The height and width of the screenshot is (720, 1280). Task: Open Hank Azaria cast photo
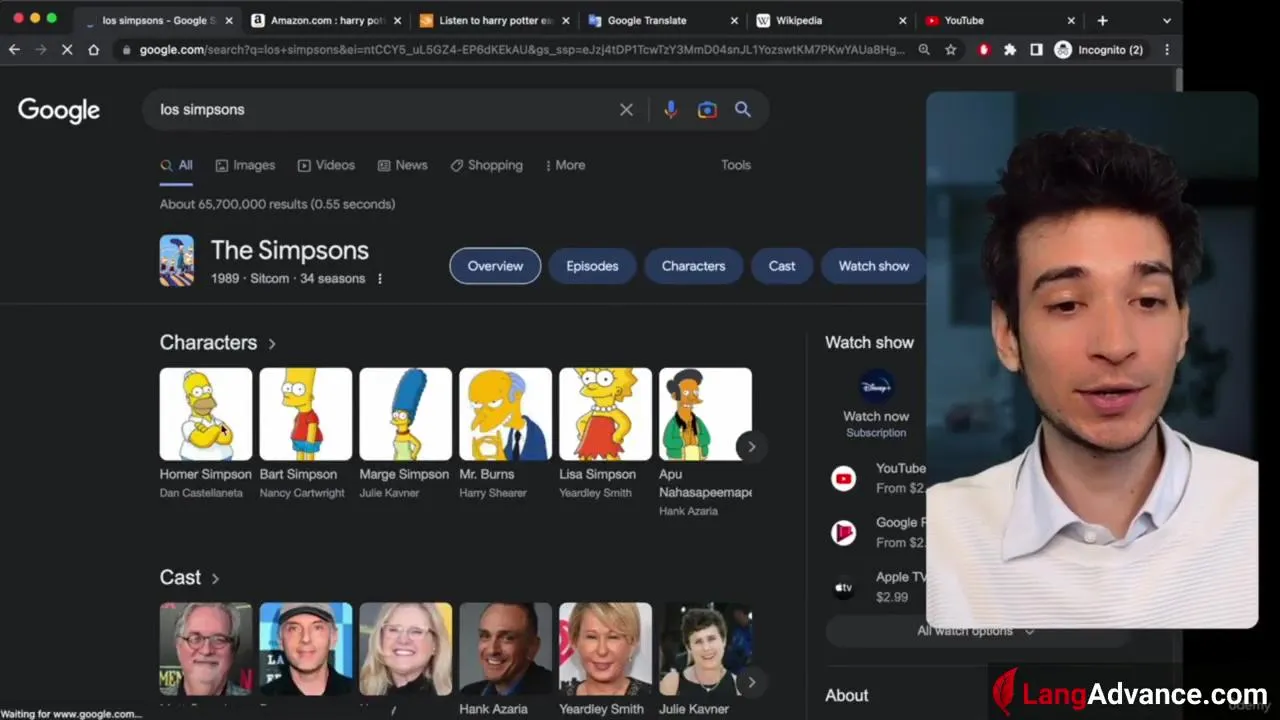[x=505, y=648]
